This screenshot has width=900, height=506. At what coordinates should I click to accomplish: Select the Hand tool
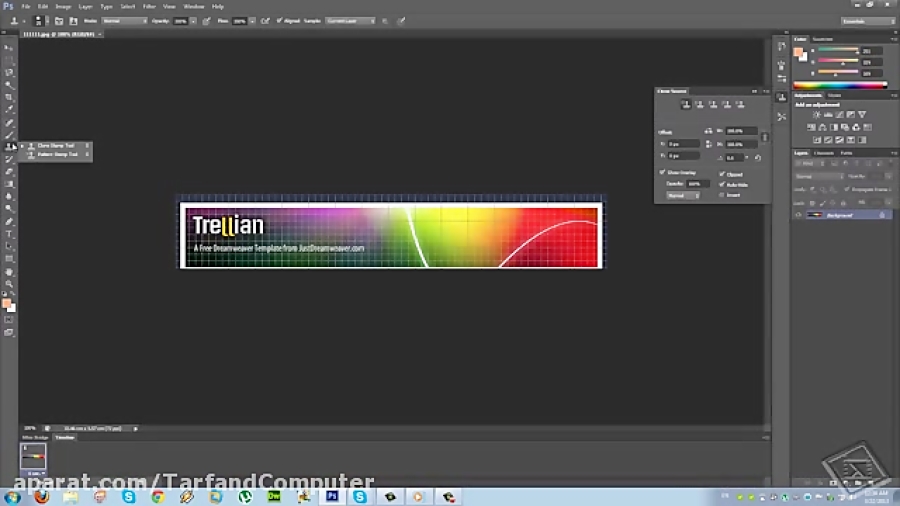click(9, 272)
